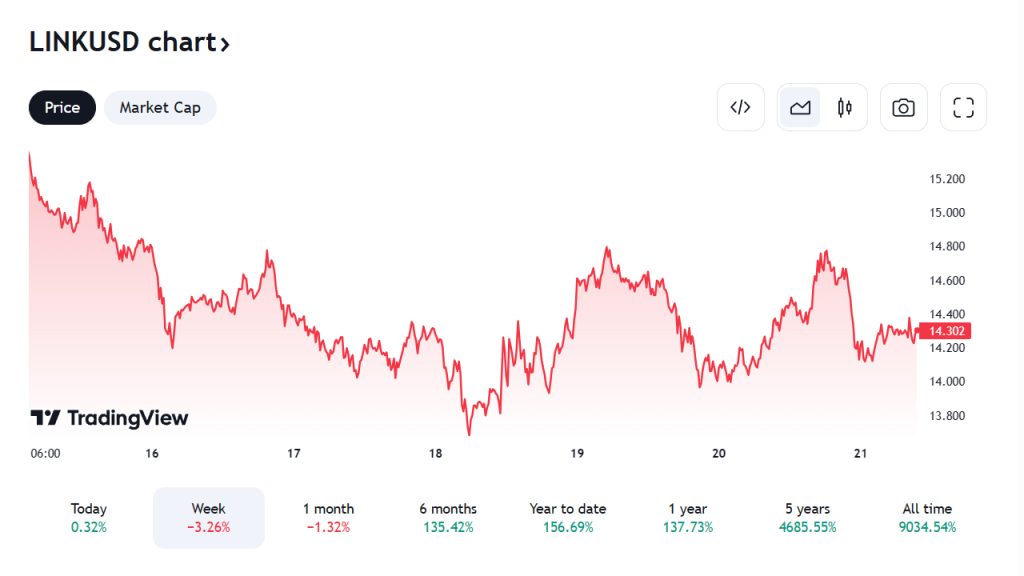Switch to candlestick chart view
This screenshot has width=1024, height=576.
(845, 108)
